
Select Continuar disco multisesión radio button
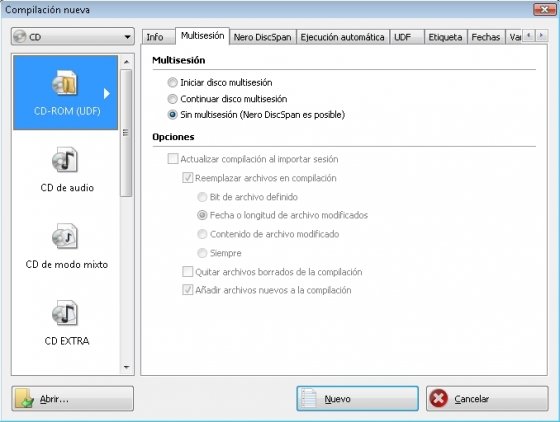coord(172,99)
